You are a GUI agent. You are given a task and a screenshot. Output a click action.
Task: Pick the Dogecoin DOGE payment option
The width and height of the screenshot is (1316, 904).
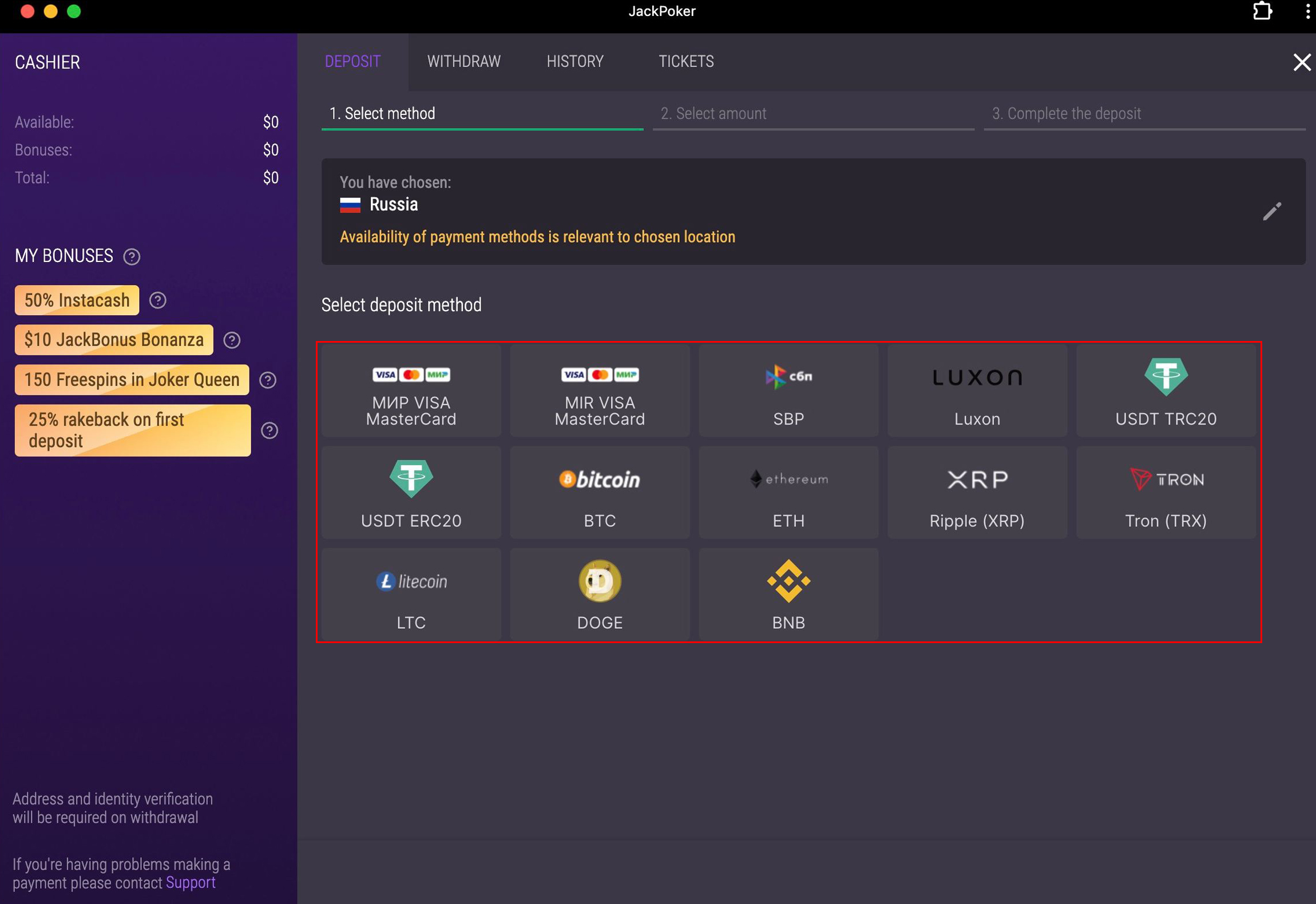[x=600, y=594]
